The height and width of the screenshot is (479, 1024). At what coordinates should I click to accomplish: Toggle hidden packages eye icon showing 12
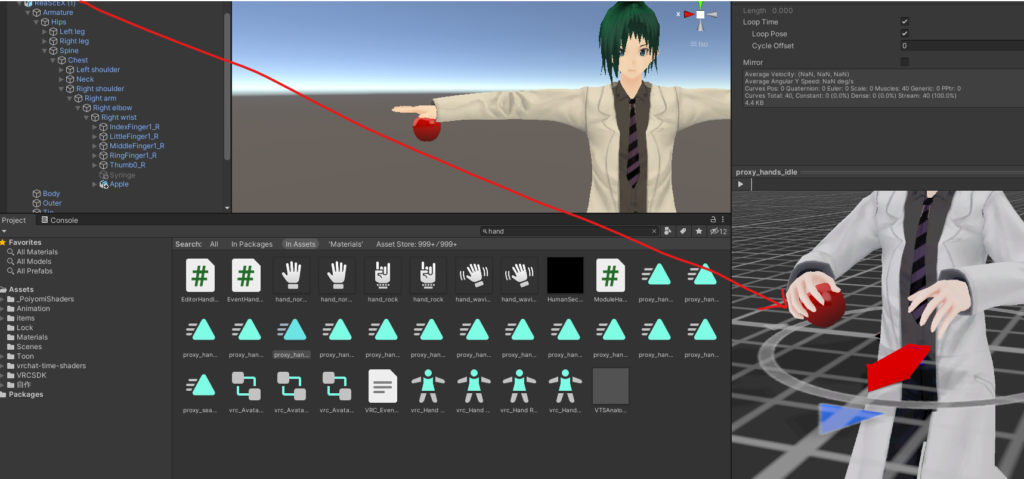coord(718,231)
